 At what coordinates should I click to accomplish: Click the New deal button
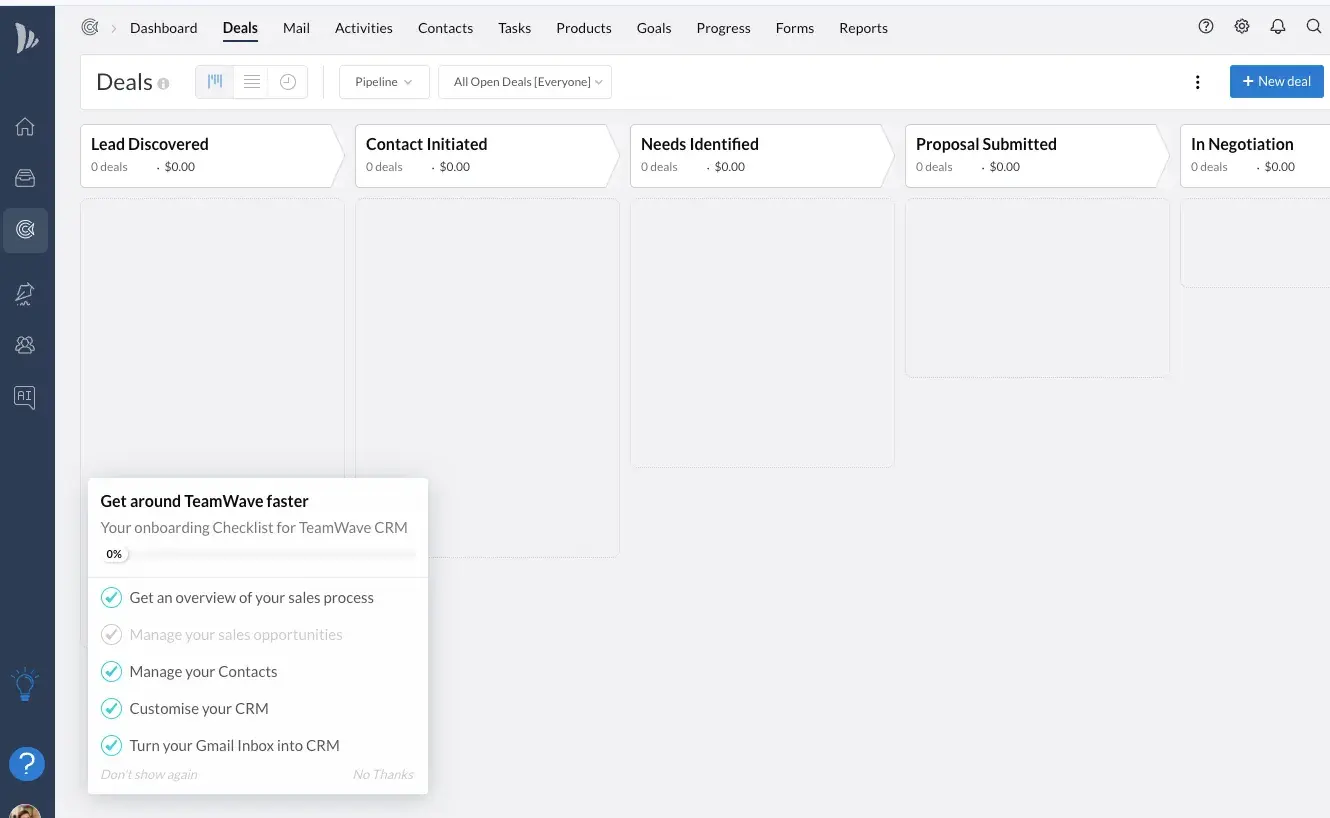pyautogui.click(x=1276, y=82)
